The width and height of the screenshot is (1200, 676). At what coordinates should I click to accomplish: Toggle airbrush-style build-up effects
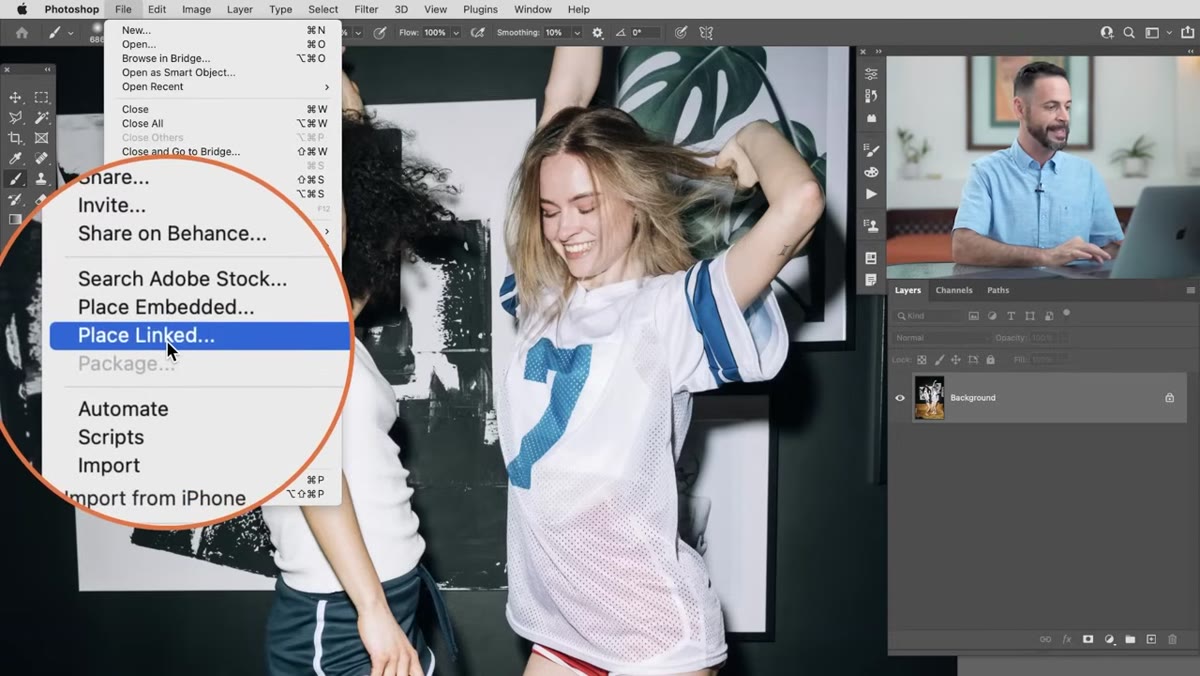[480, 33]
